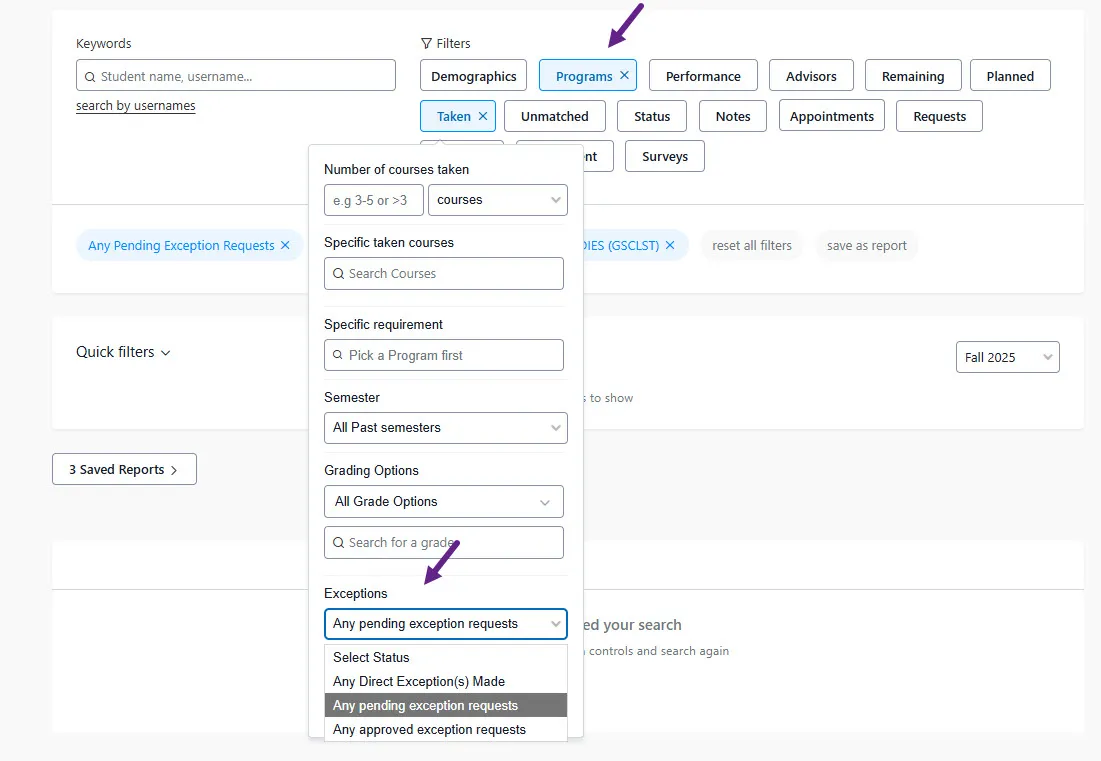Click the Search Courses magnifier icon
The height and width of the screenshot is (761, 1101).
[x=338, y=274]
